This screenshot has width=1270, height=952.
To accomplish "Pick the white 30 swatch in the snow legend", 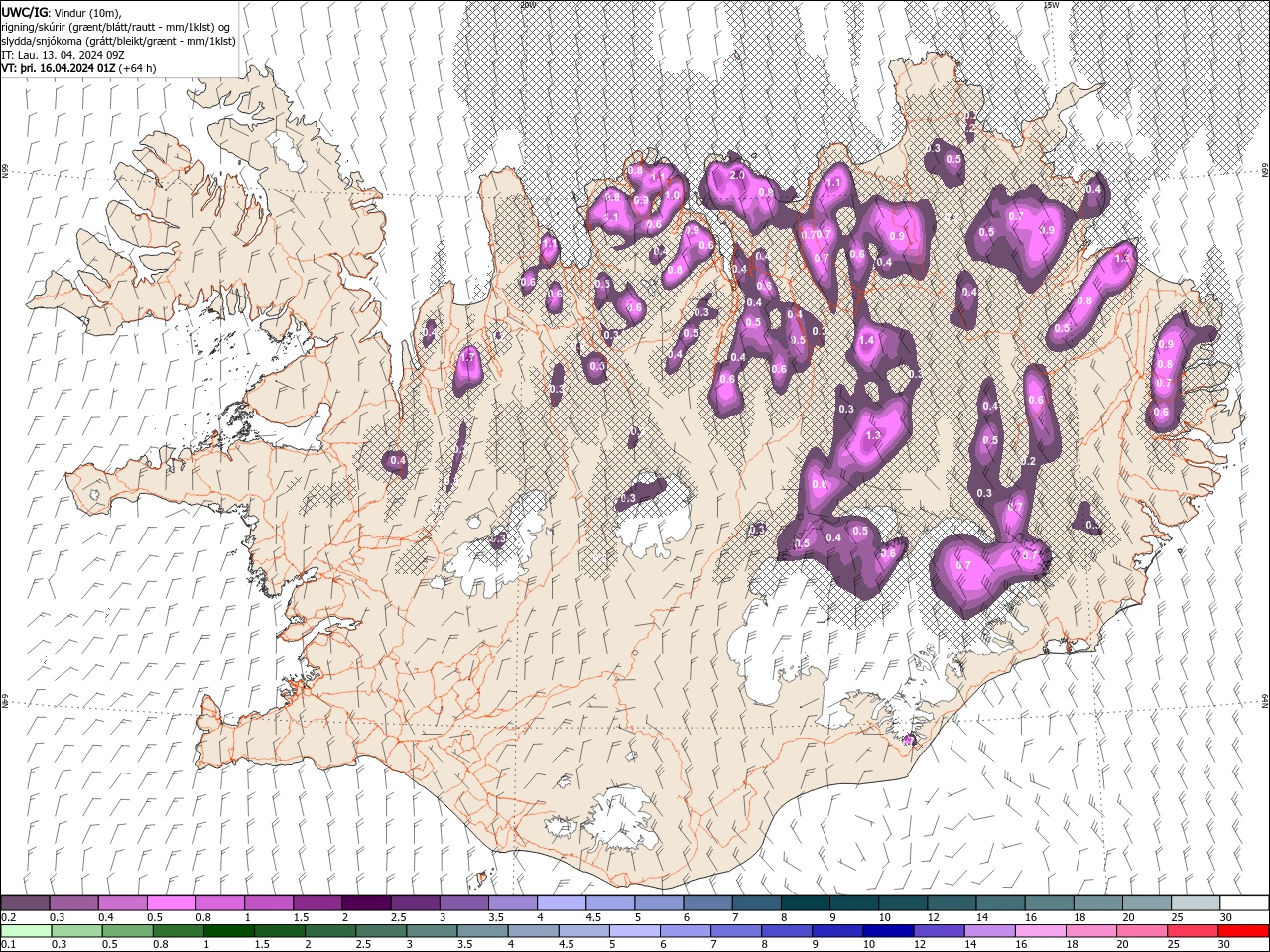I will click(x=1243, y=903).
